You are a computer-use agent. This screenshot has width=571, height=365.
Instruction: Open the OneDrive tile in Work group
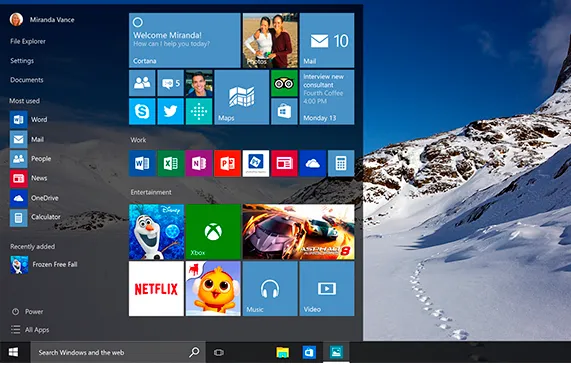coord(313,163)
